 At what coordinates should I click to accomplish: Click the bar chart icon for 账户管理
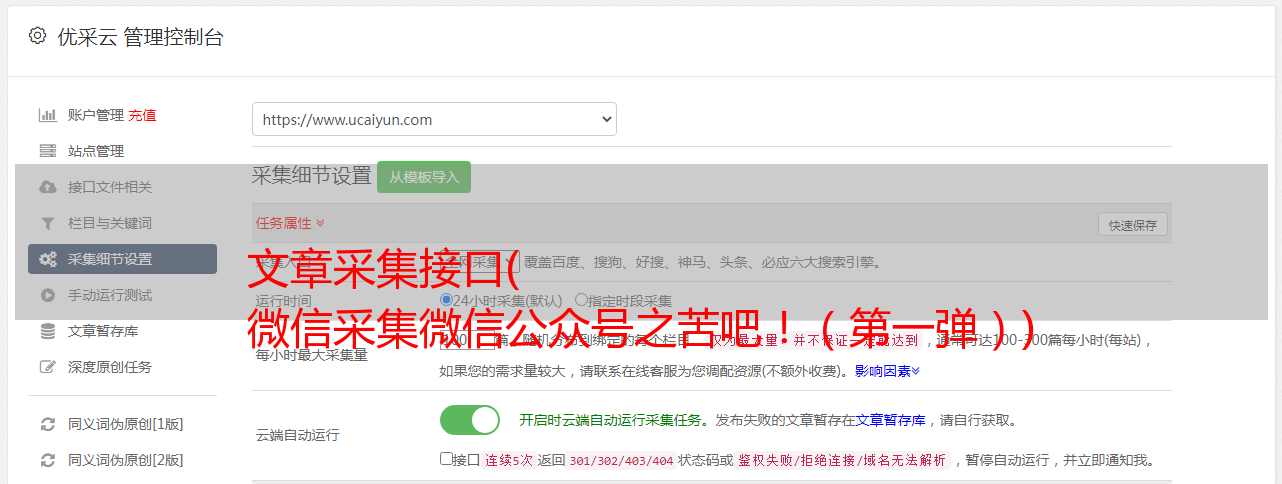tap(47, 115)
